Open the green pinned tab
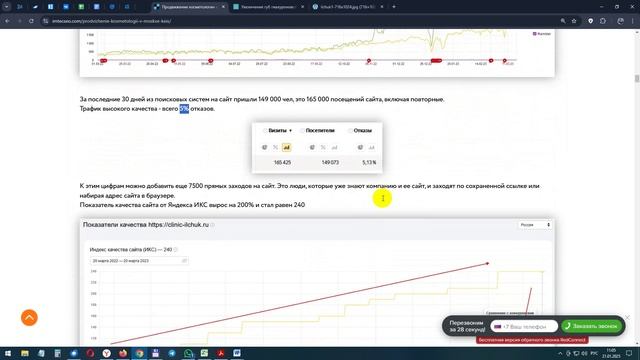The width and height of the screenshot is (640, 360). pyautogui.click(x=81, y=7)
